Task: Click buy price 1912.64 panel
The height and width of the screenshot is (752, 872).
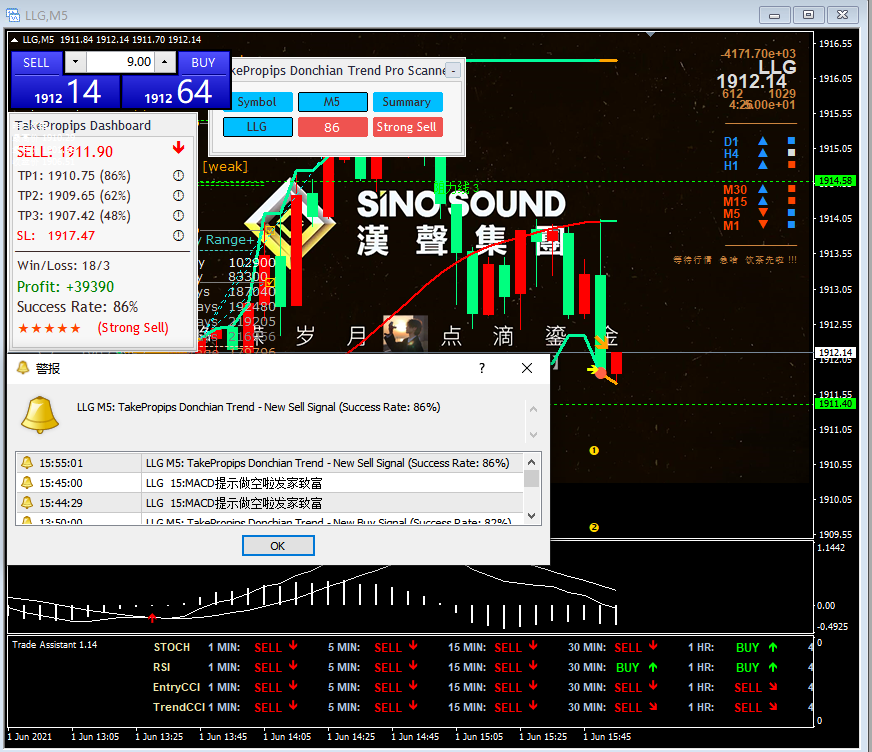Action: [x=176, y=92]
